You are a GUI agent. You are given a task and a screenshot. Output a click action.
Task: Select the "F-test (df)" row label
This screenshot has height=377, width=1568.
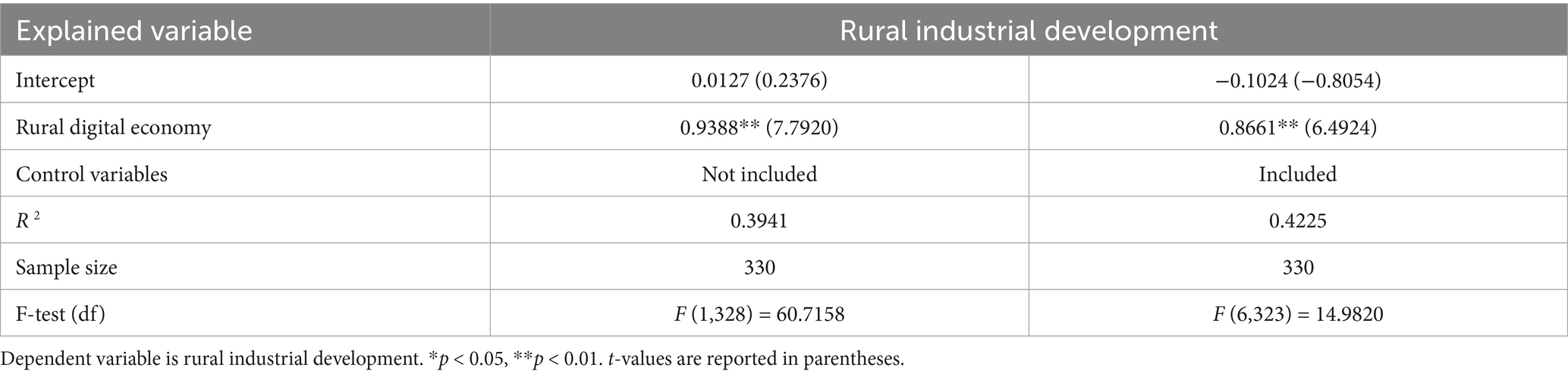[x=61, y=313]
